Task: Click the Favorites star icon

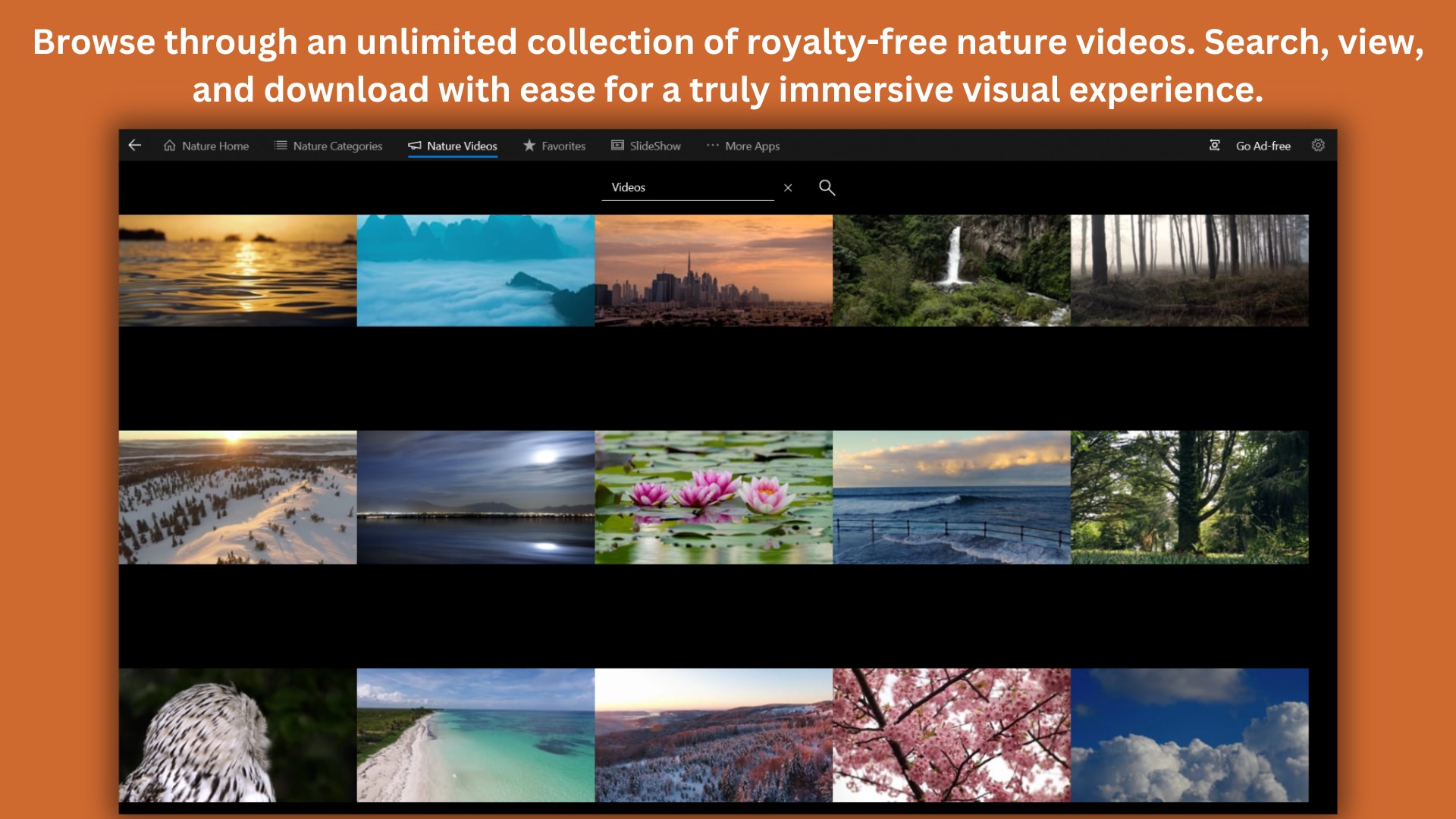Action: pos(529,146)
